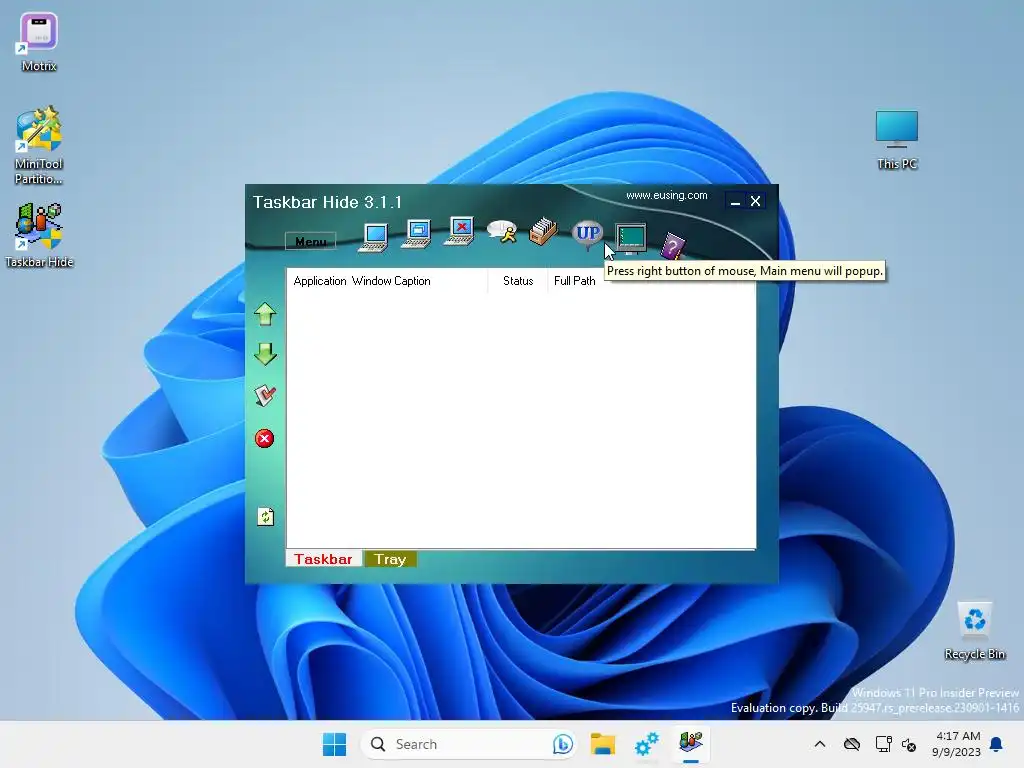Click the running yellow figure icon
This screenshot has height=768, width=1024.
pyautogui.click(x=502, y=231)
